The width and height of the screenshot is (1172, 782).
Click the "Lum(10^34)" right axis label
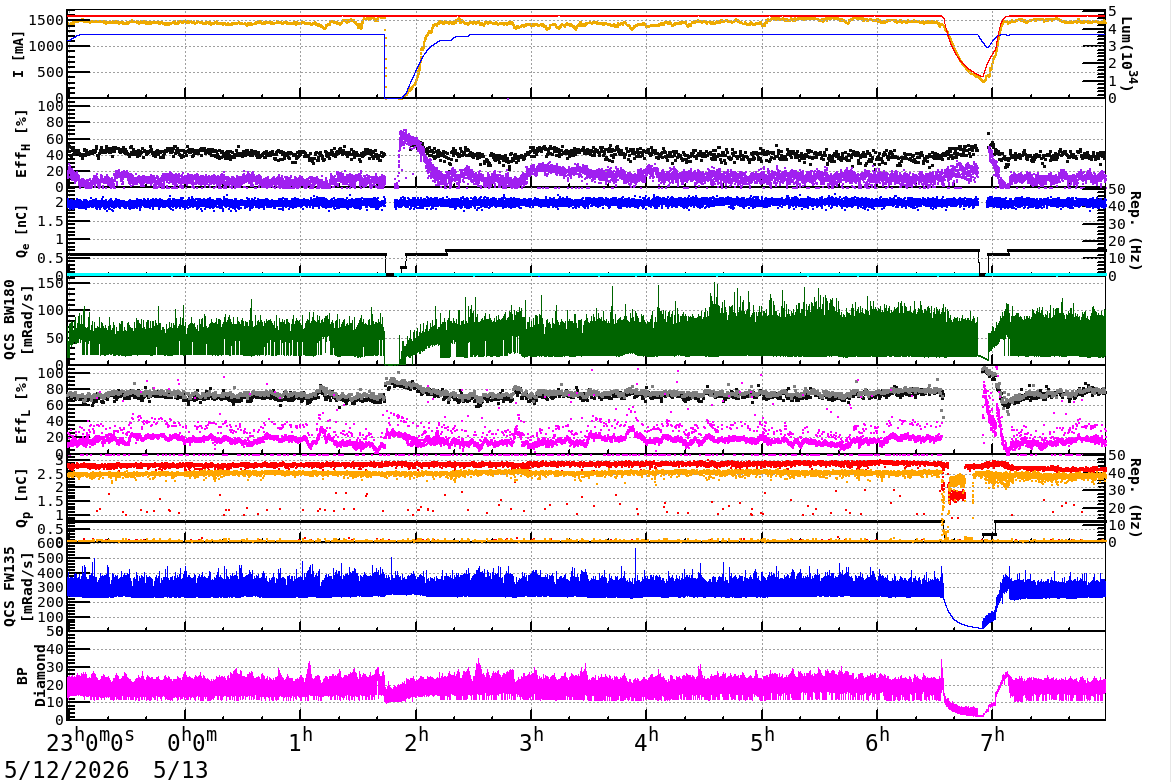(x=1129, y=55)
